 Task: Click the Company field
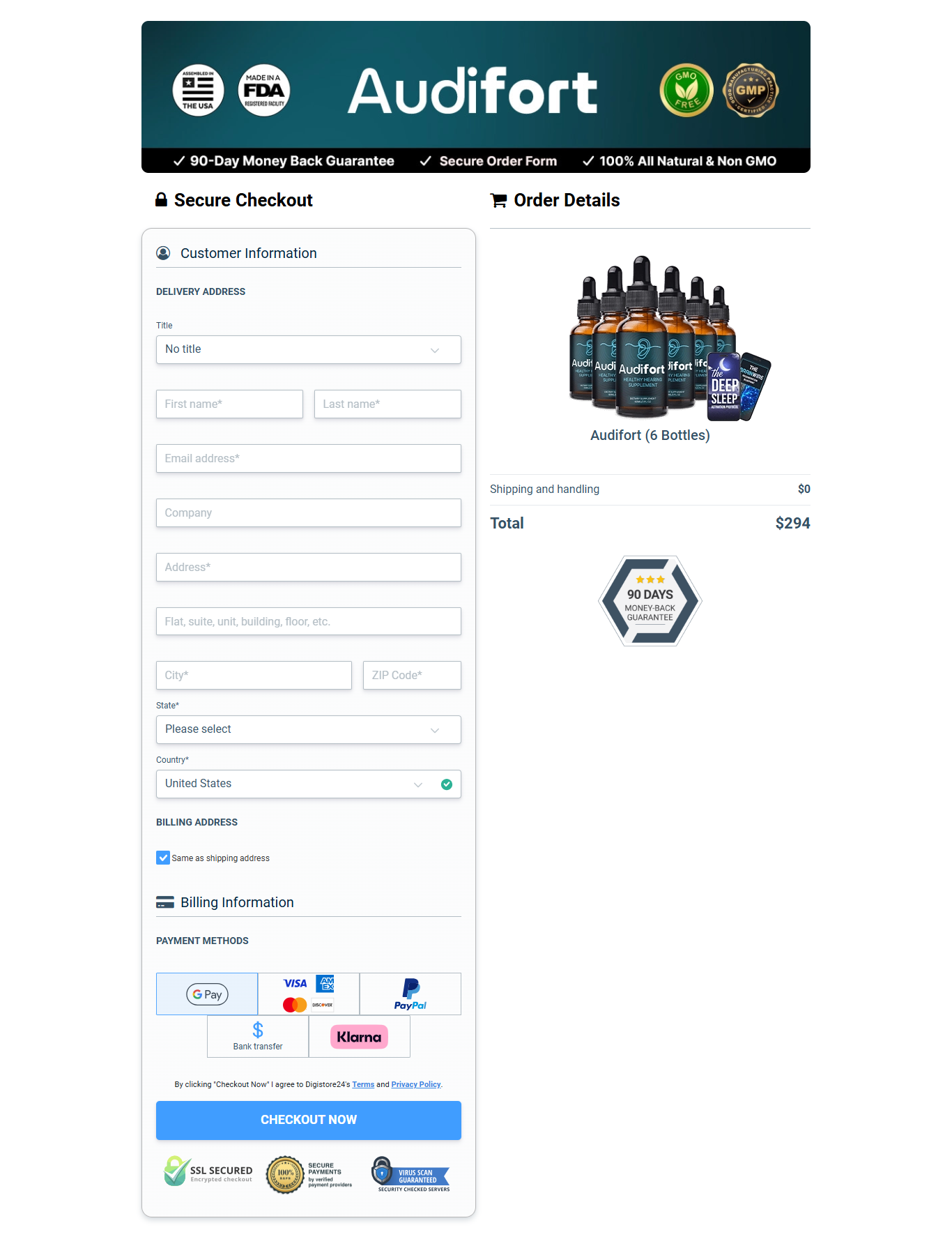(x=309, y=512)
